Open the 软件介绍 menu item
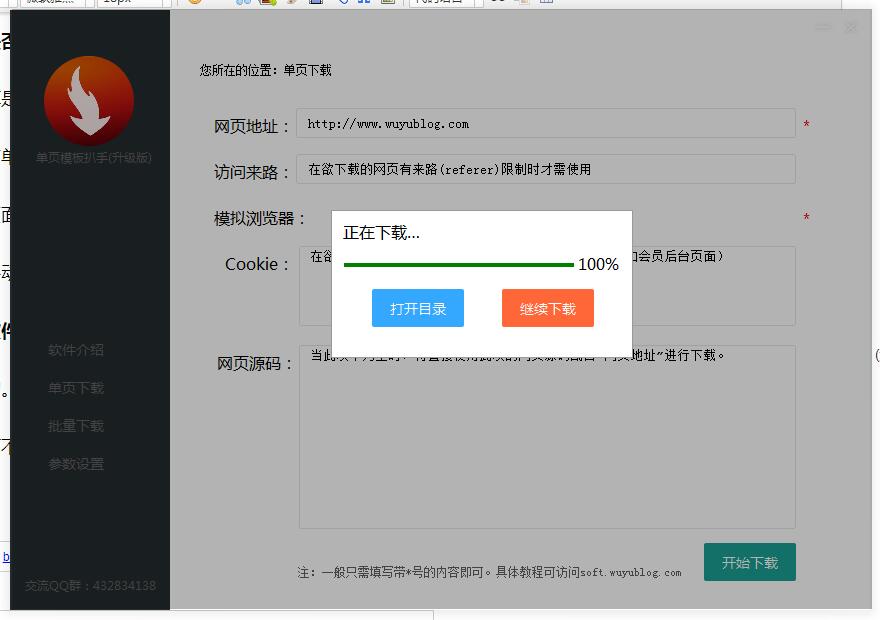This screenshot has width=880, height=620. [x=76, y=350]
